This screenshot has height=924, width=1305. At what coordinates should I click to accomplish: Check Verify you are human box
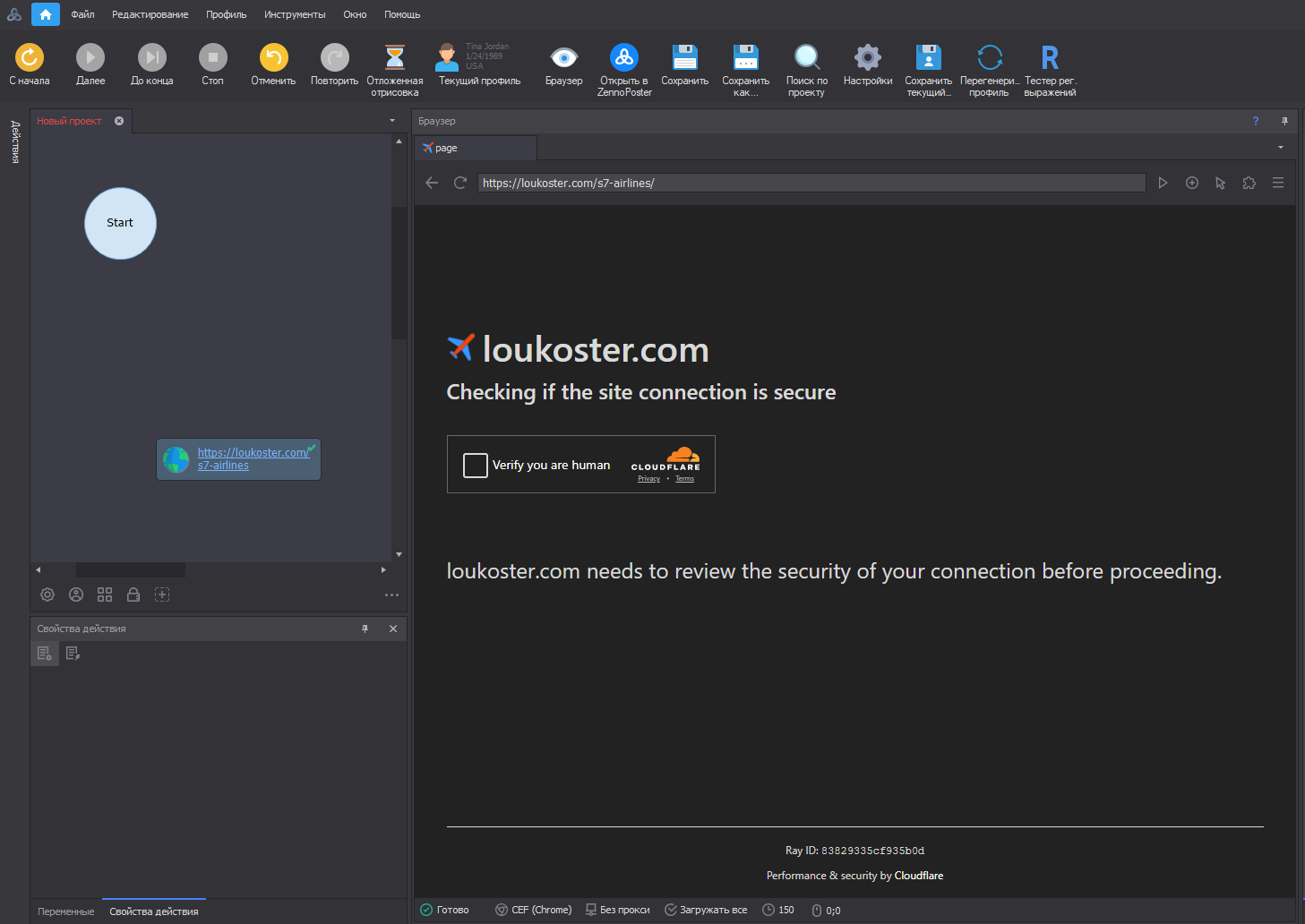[476, 466]
